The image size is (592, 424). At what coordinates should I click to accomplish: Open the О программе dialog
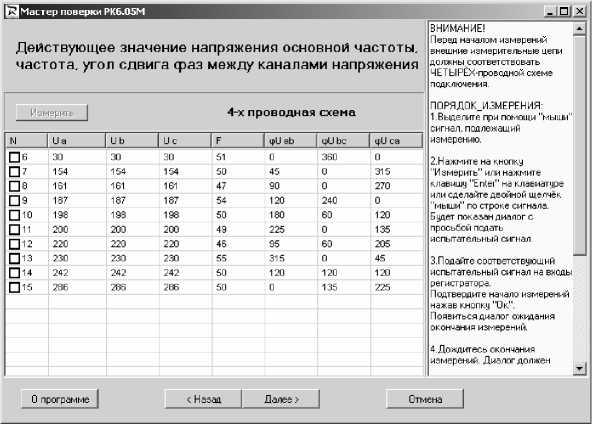point(60,399)
